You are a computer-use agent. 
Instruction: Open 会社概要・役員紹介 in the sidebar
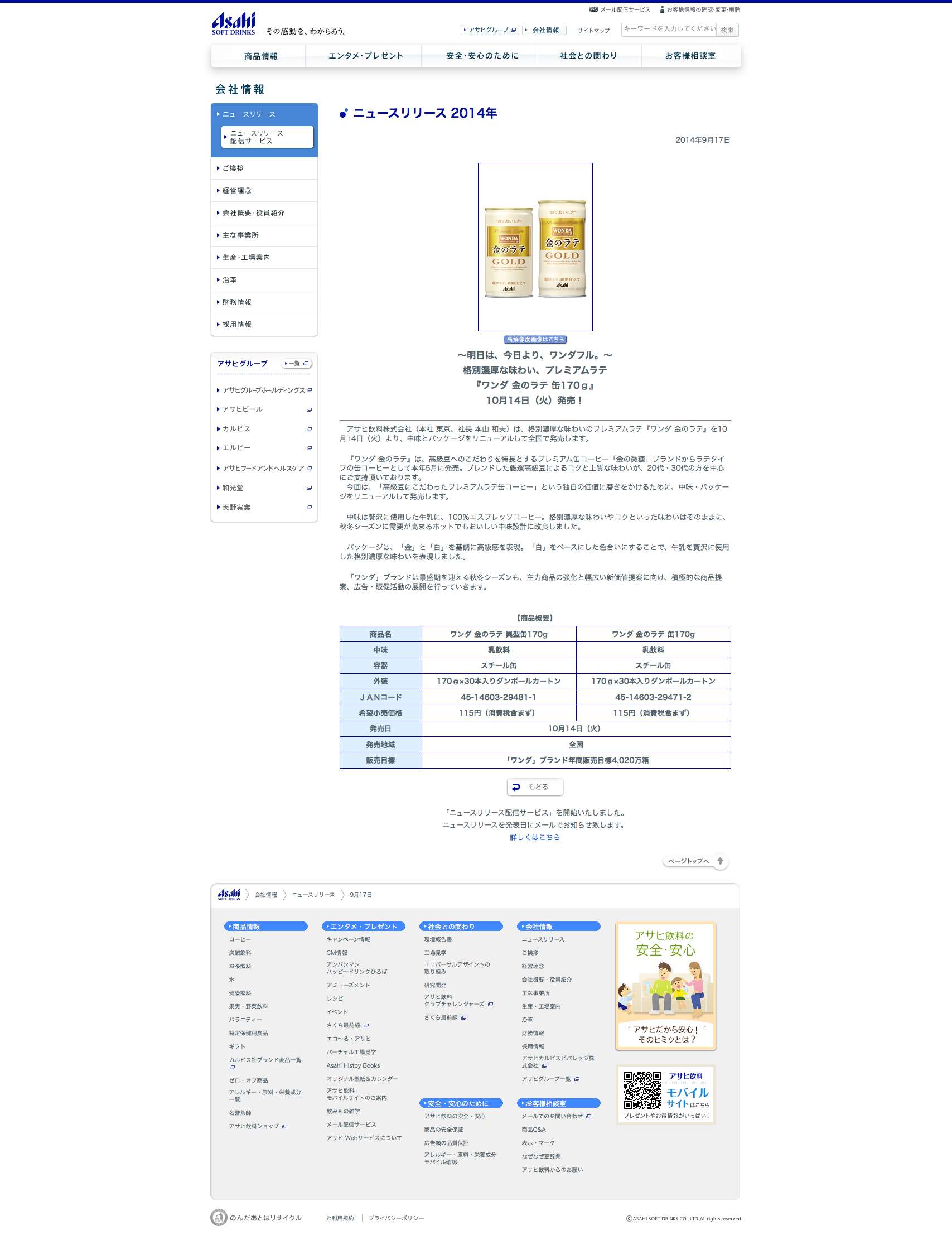point(264,213)
